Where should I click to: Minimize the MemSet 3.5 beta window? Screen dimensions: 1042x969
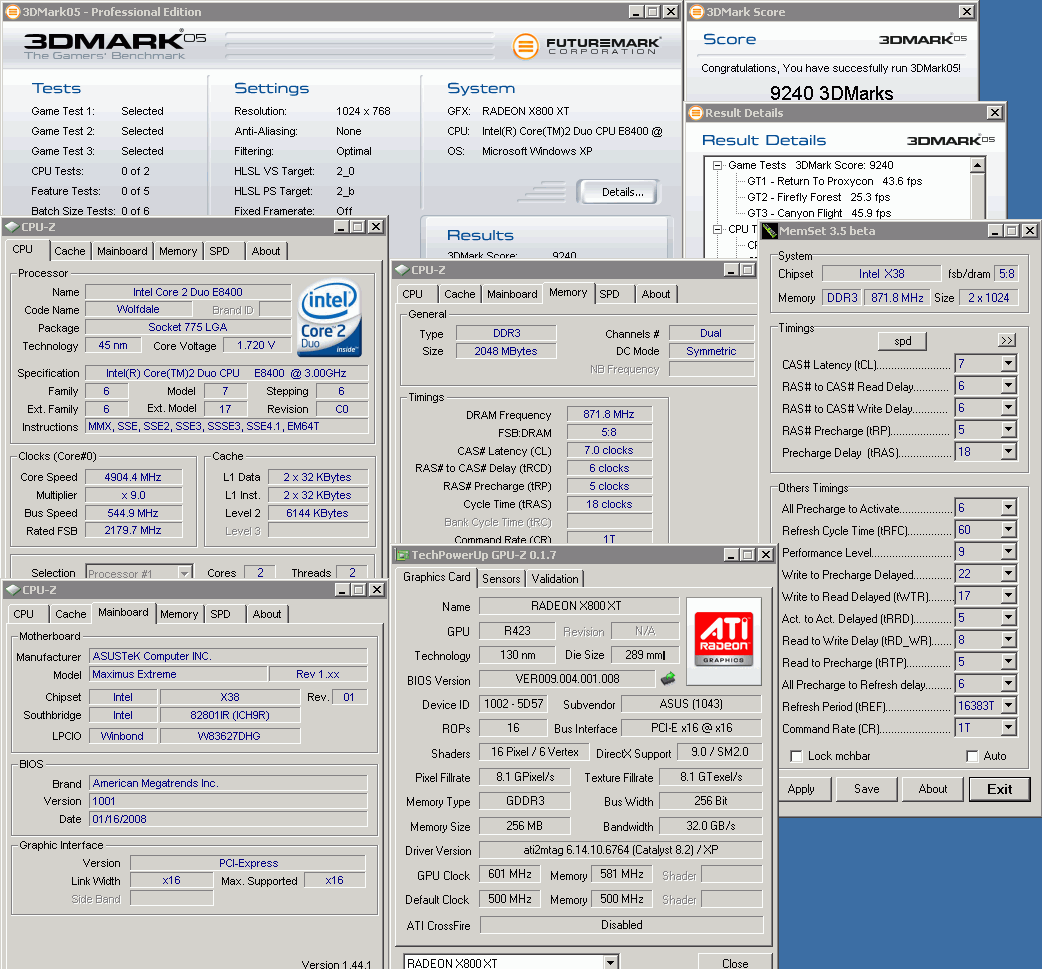click(995, 231)
